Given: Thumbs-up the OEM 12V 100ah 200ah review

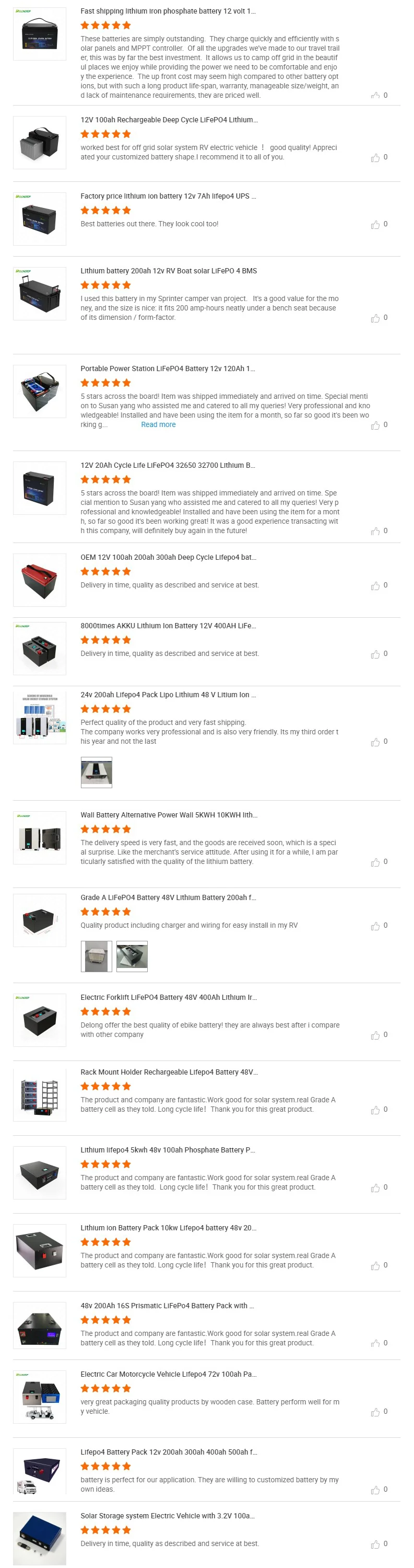Looking at the screenshot, I should (x=375, y=585).
